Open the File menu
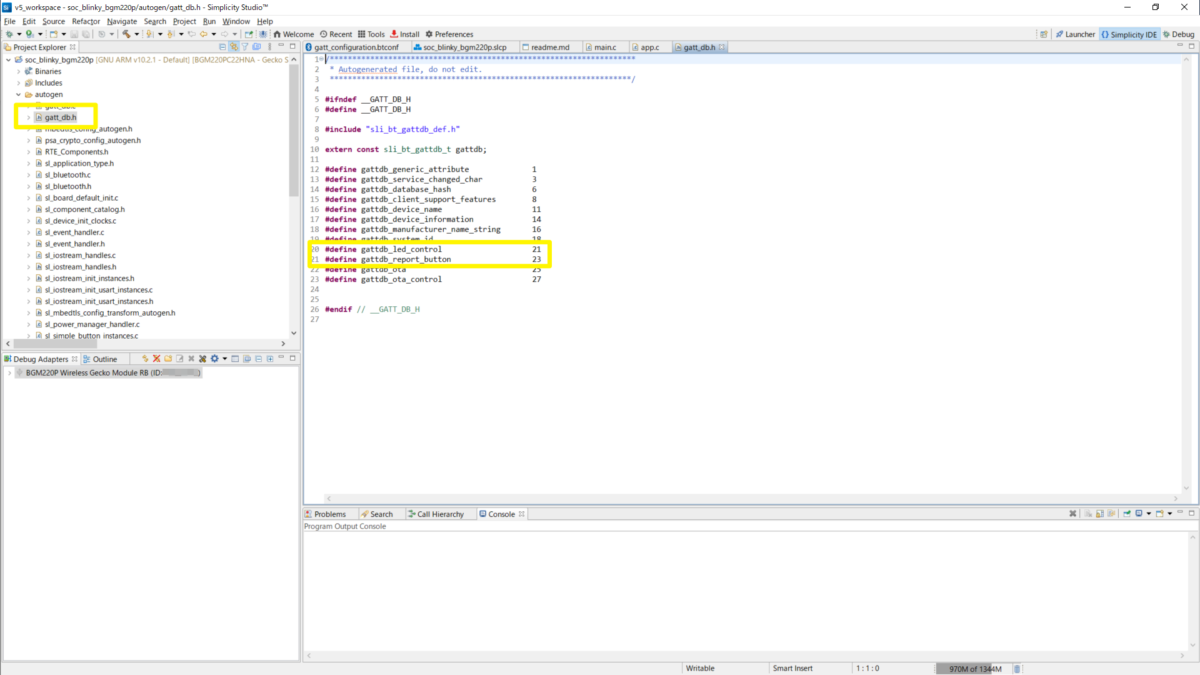Screen dimensions: 1200x675 [10, 21]
